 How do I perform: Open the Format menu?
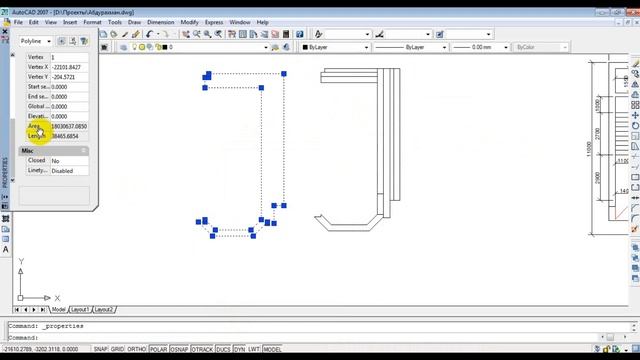point(92,22)
